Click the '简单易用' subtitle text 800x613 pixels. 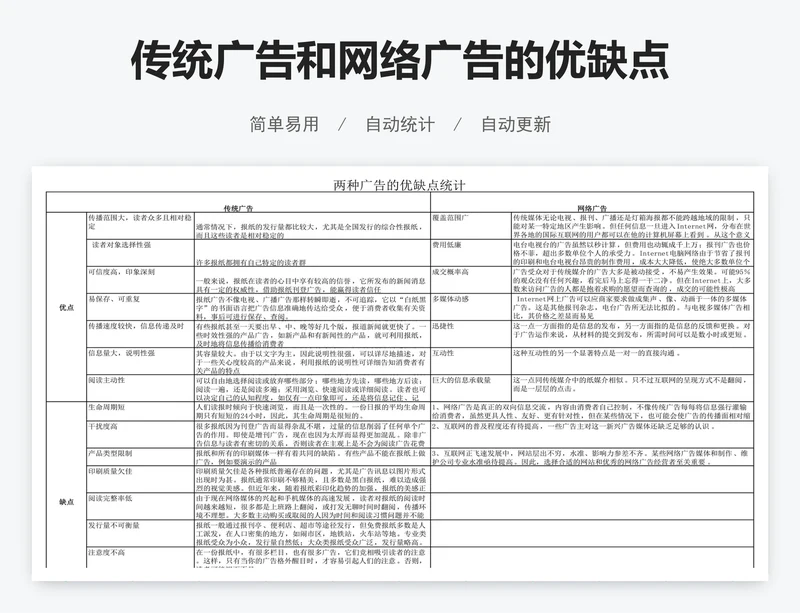tap(284, 124)
